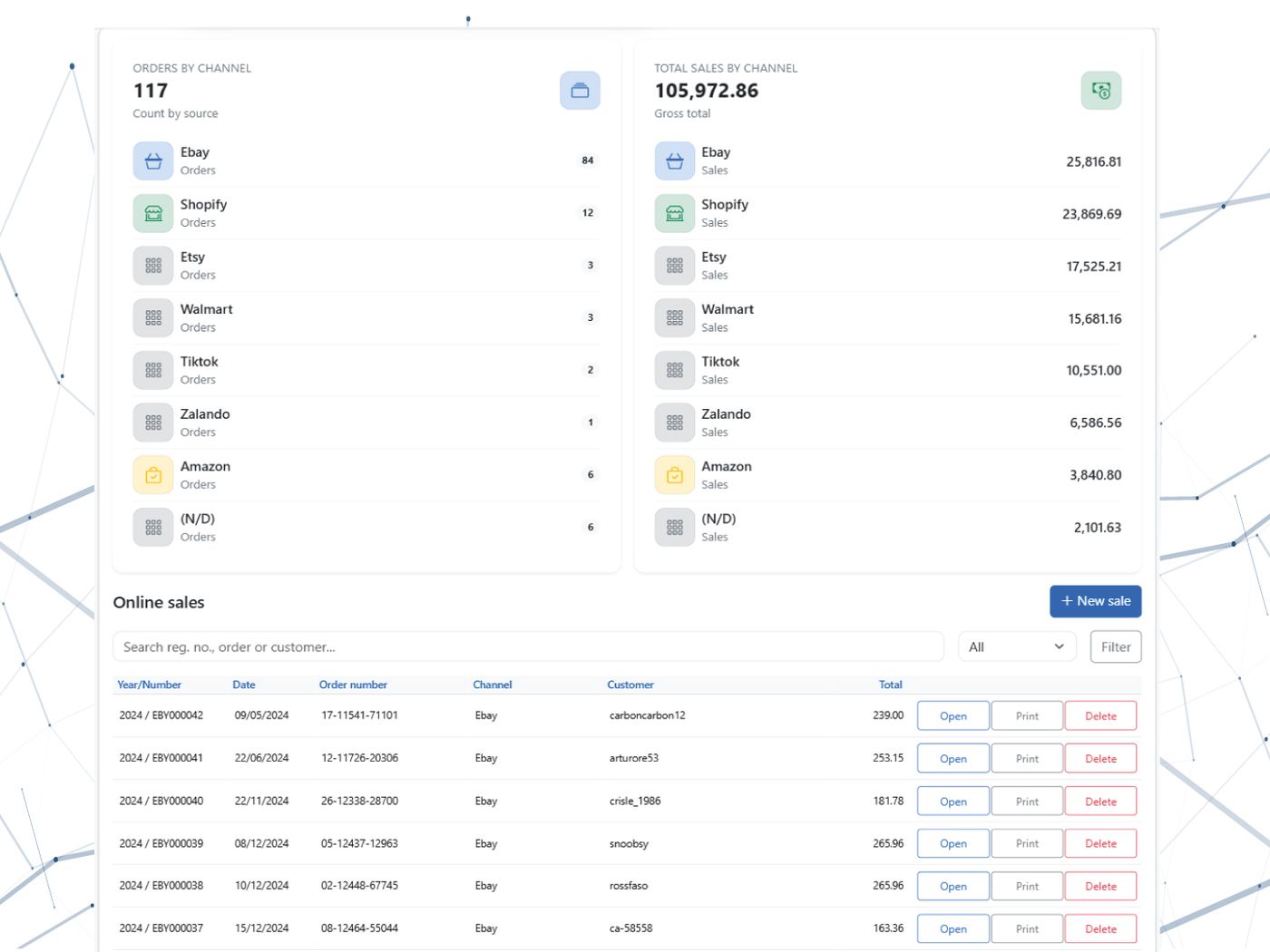
Task: Click the (N/D) Orders grid icon
Action: coord(153,528)
